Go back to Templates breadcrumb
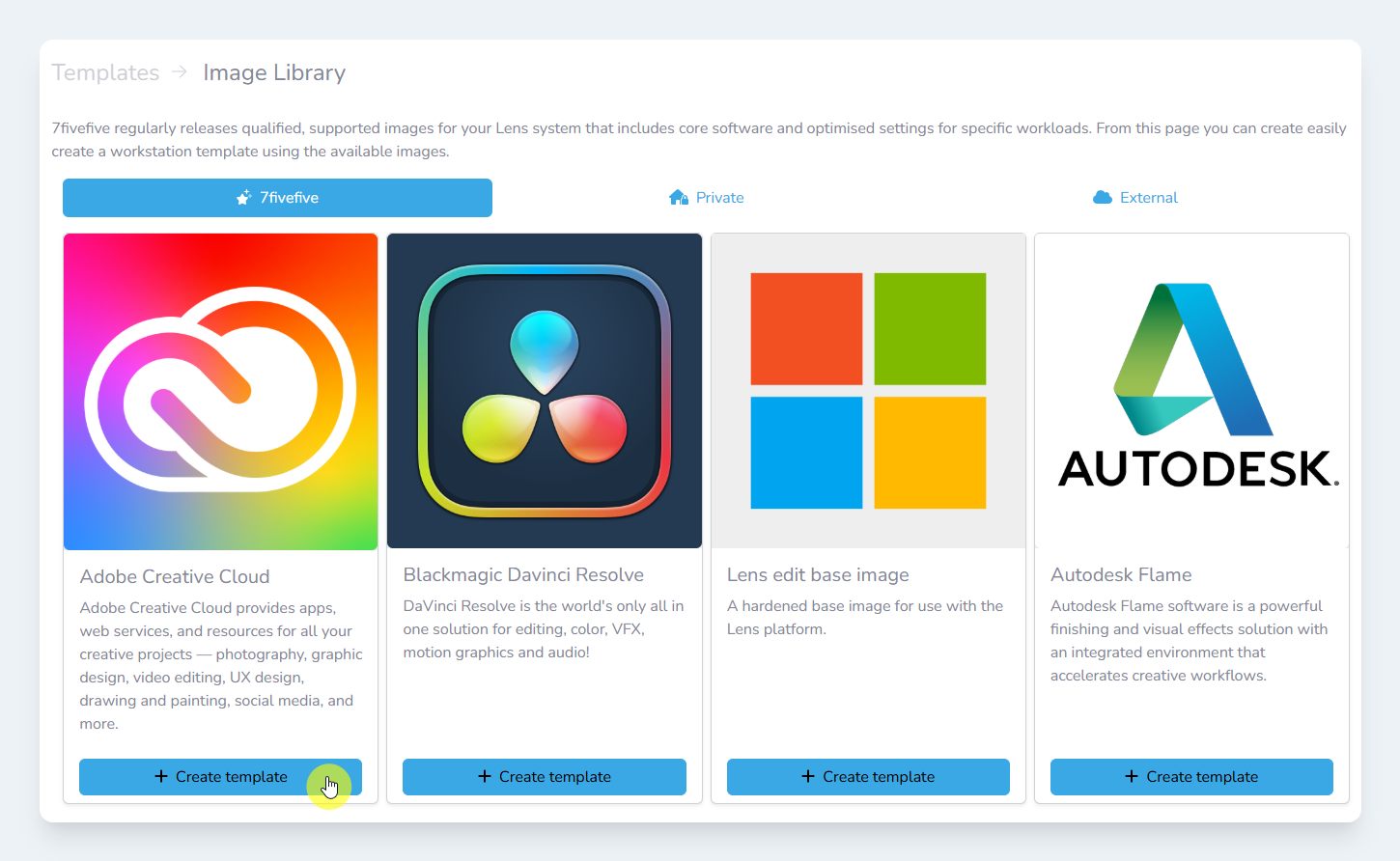Image resolution: width=1400 pixels, height=861 pixels. [x=105, y=72]
